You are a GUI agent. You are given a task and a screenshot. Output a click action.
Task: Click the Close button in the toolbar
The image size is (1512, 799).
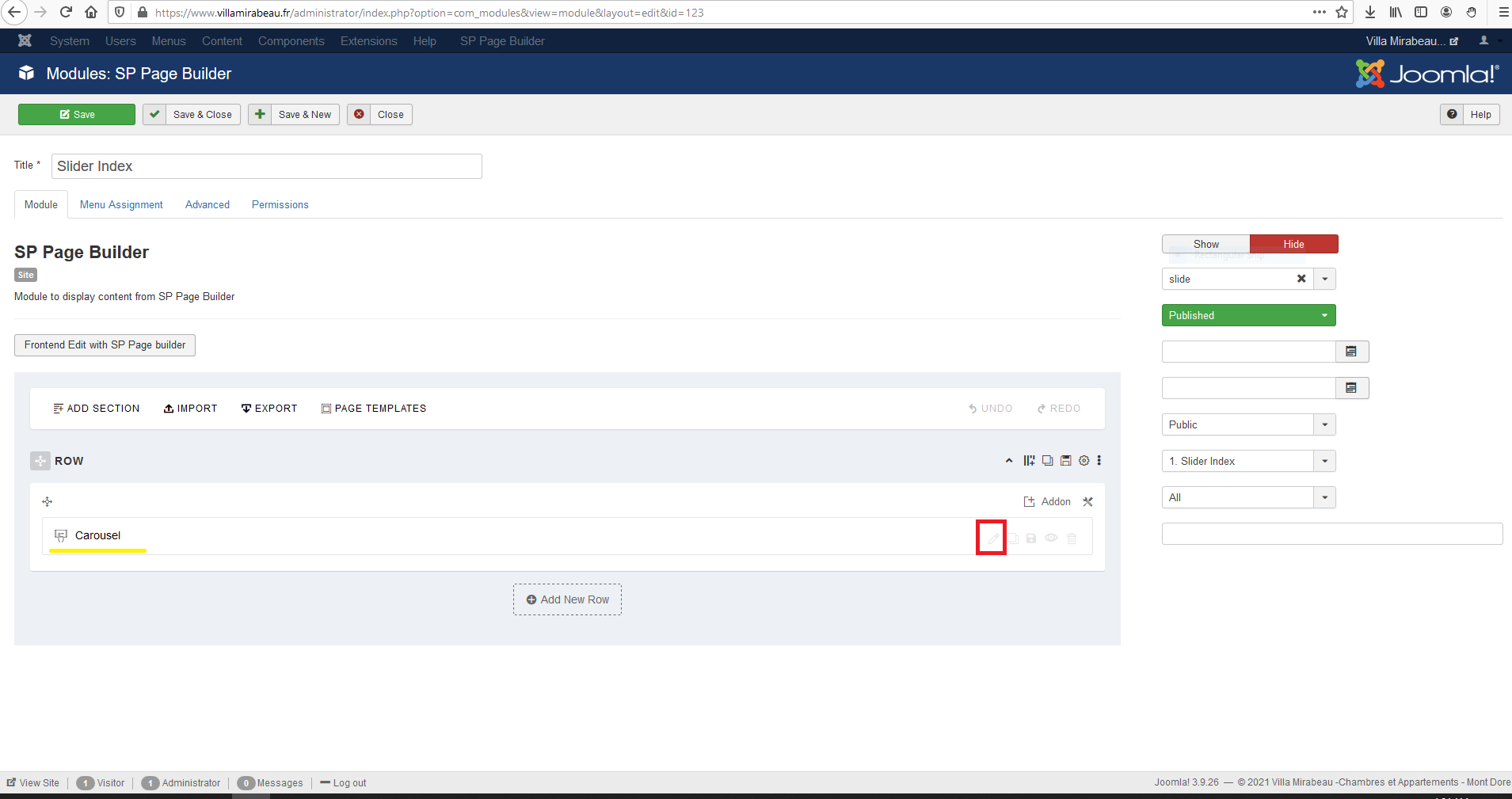point(379,115)
